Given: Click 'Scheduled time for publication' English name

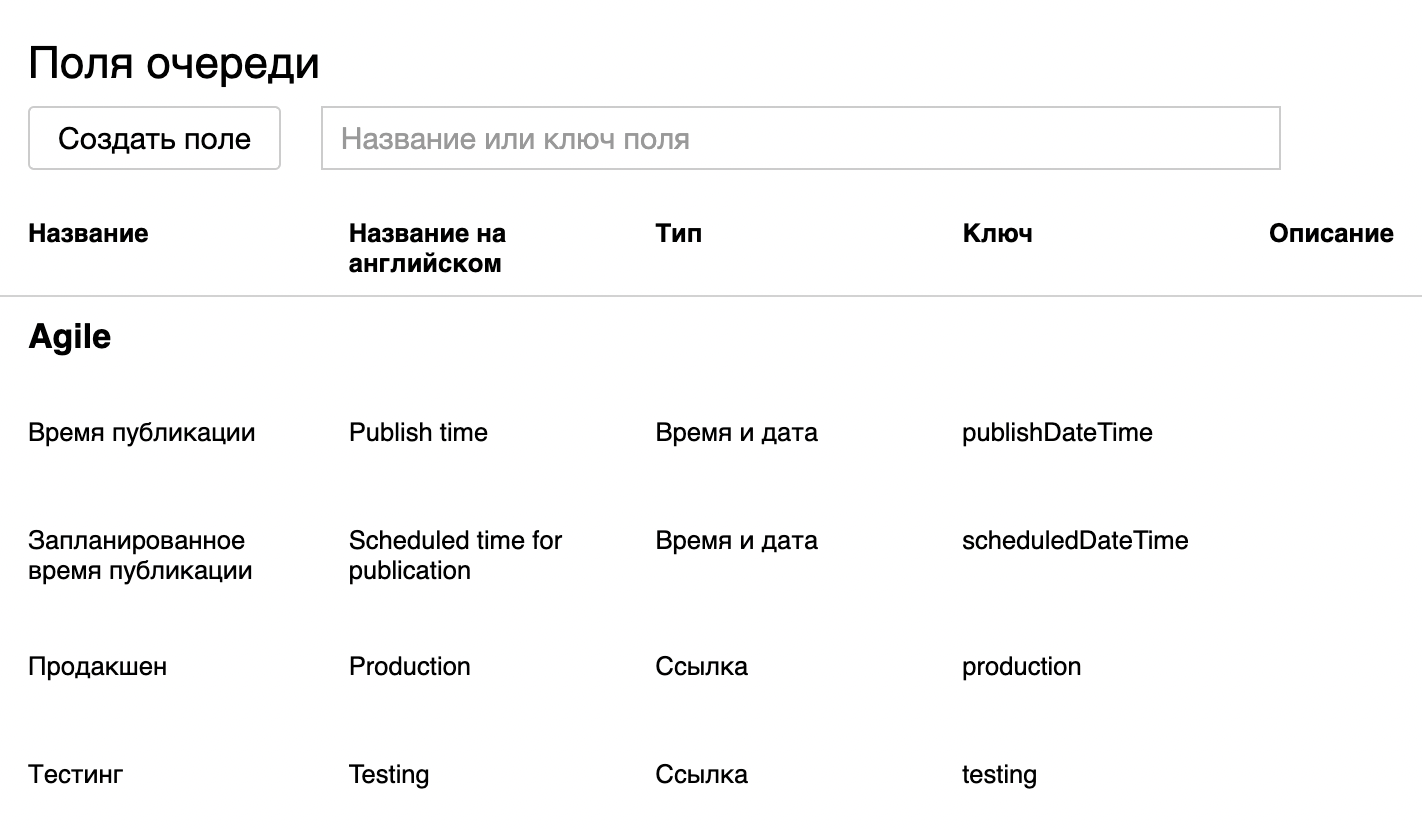Looking at the screenshot, I should pos(455,555).
